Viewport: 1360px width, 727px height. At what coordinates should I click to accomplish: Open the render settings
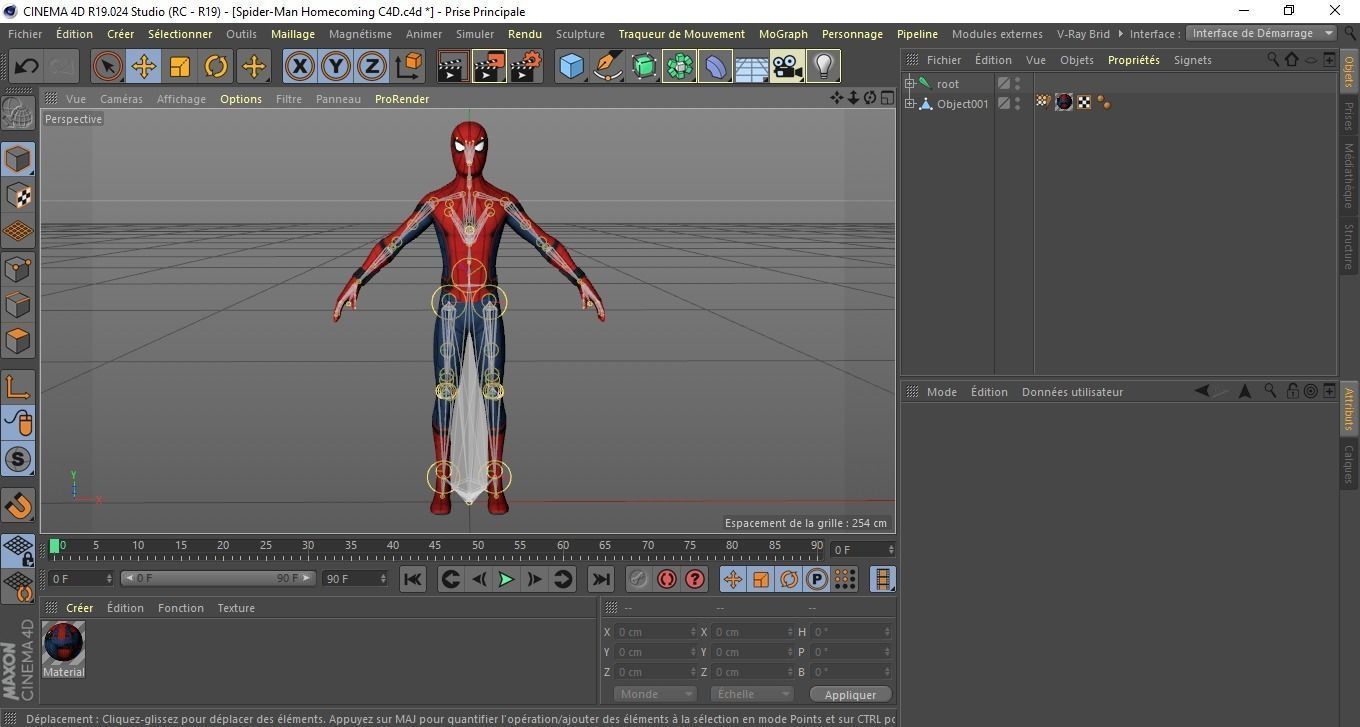(x=526, y=67)
